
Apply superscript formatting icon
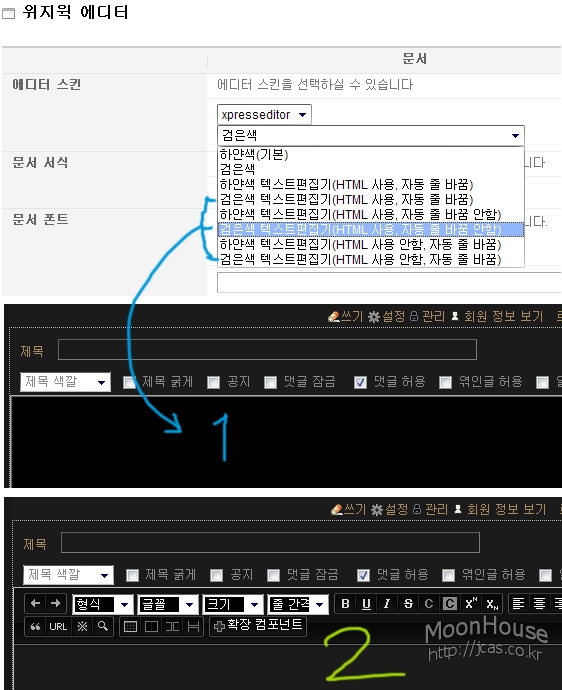pos(470,604)
